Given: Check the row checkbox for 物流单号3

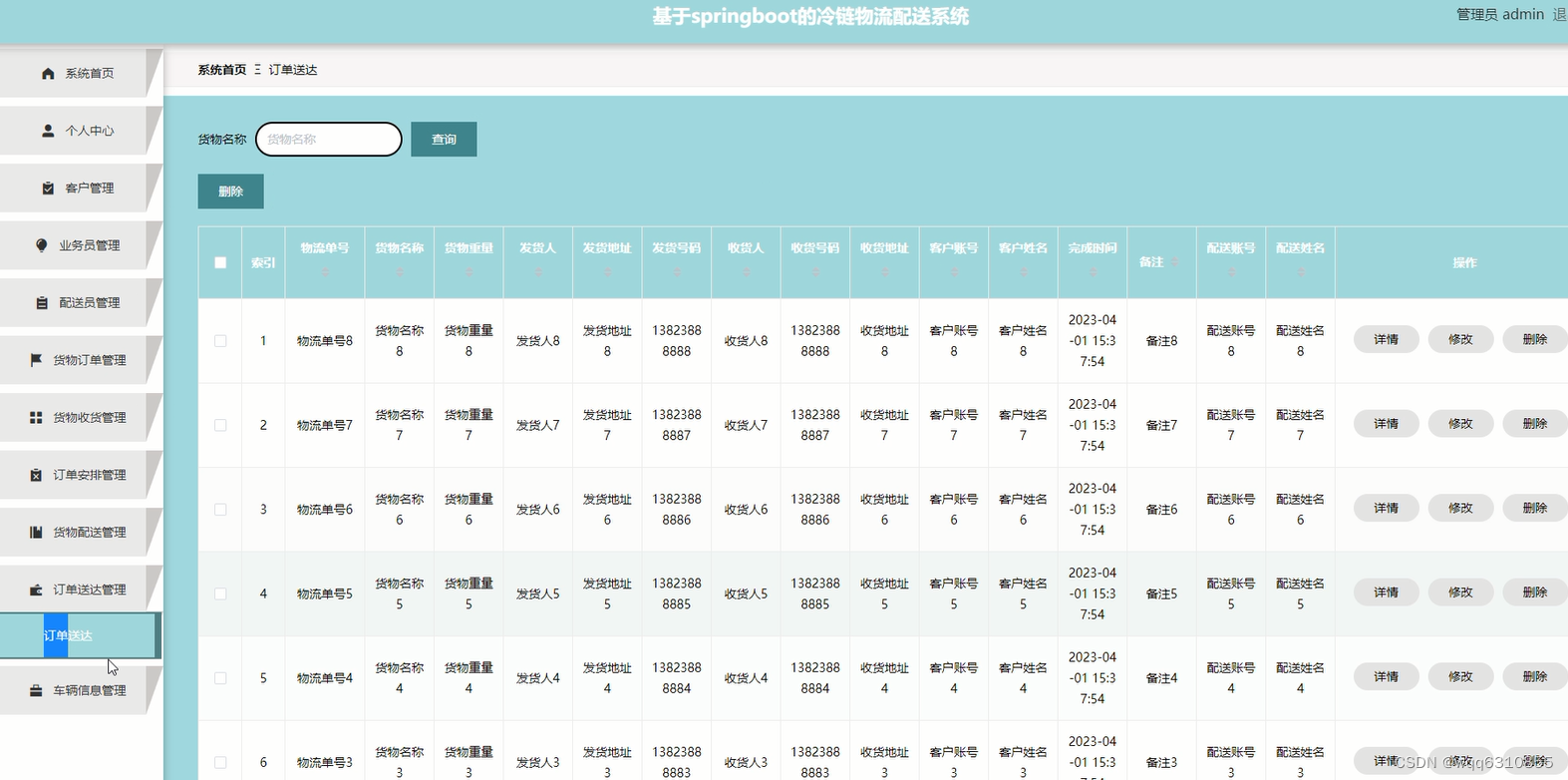Looking at the screenshot, I should [x=220, y=762].
